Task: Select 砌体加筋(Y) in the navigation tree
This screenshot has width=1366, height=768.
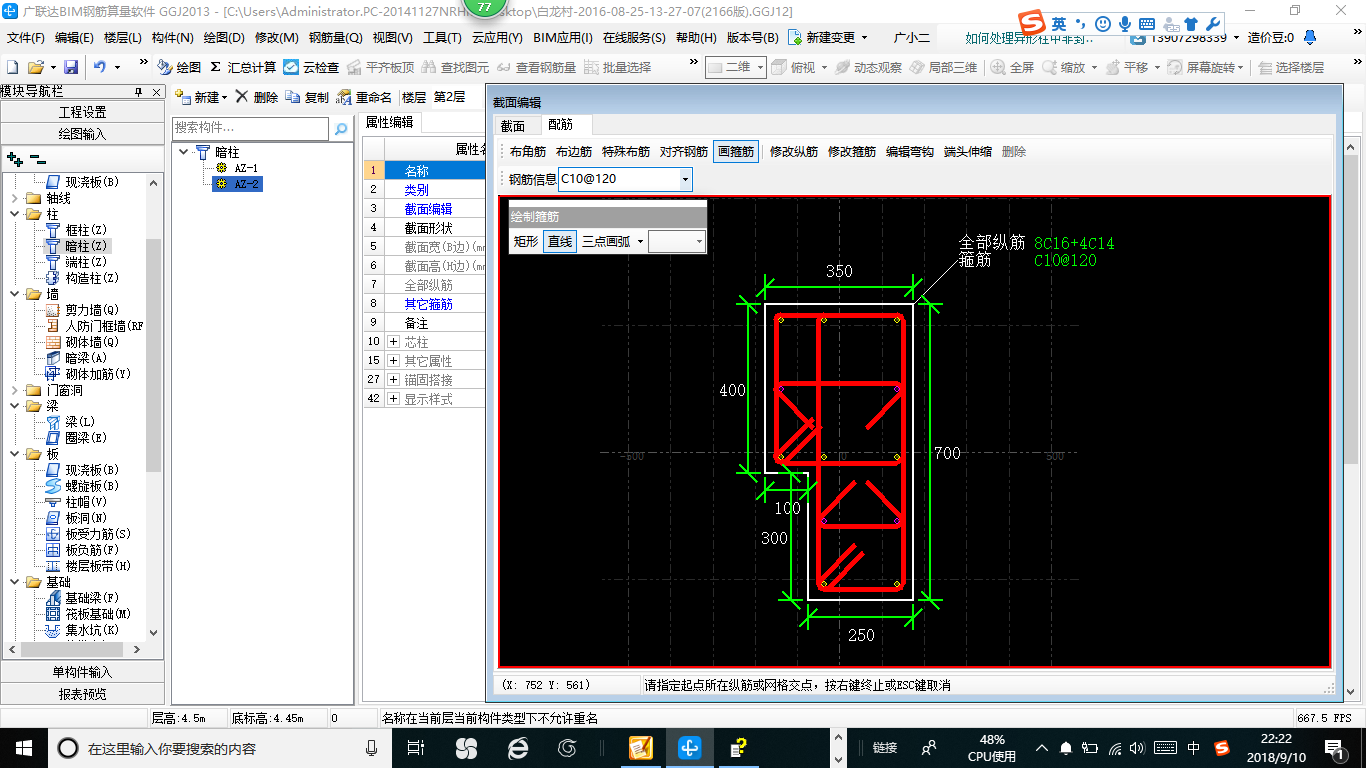Action: point(88,374)
